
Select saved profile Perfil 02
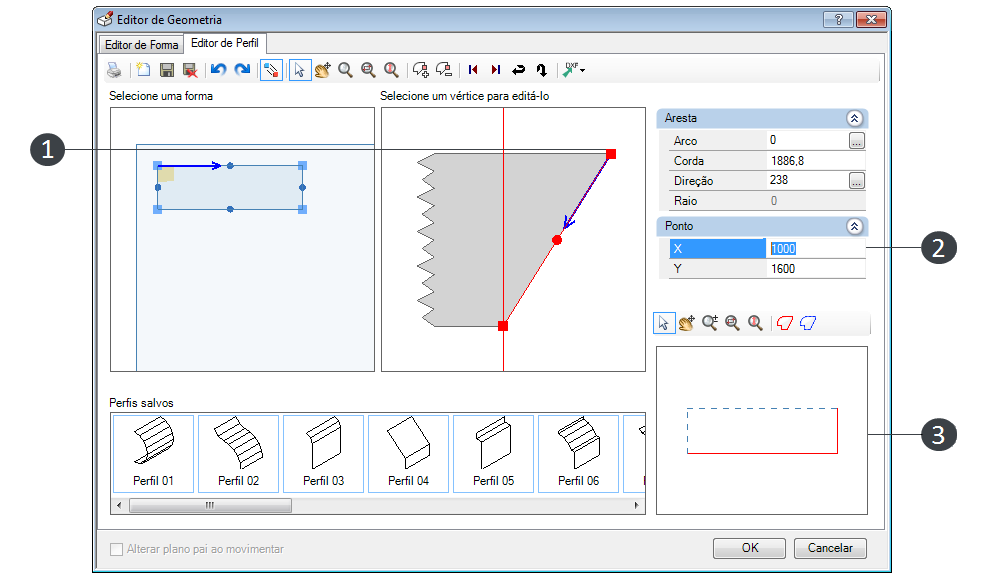[x=238, y=453]
